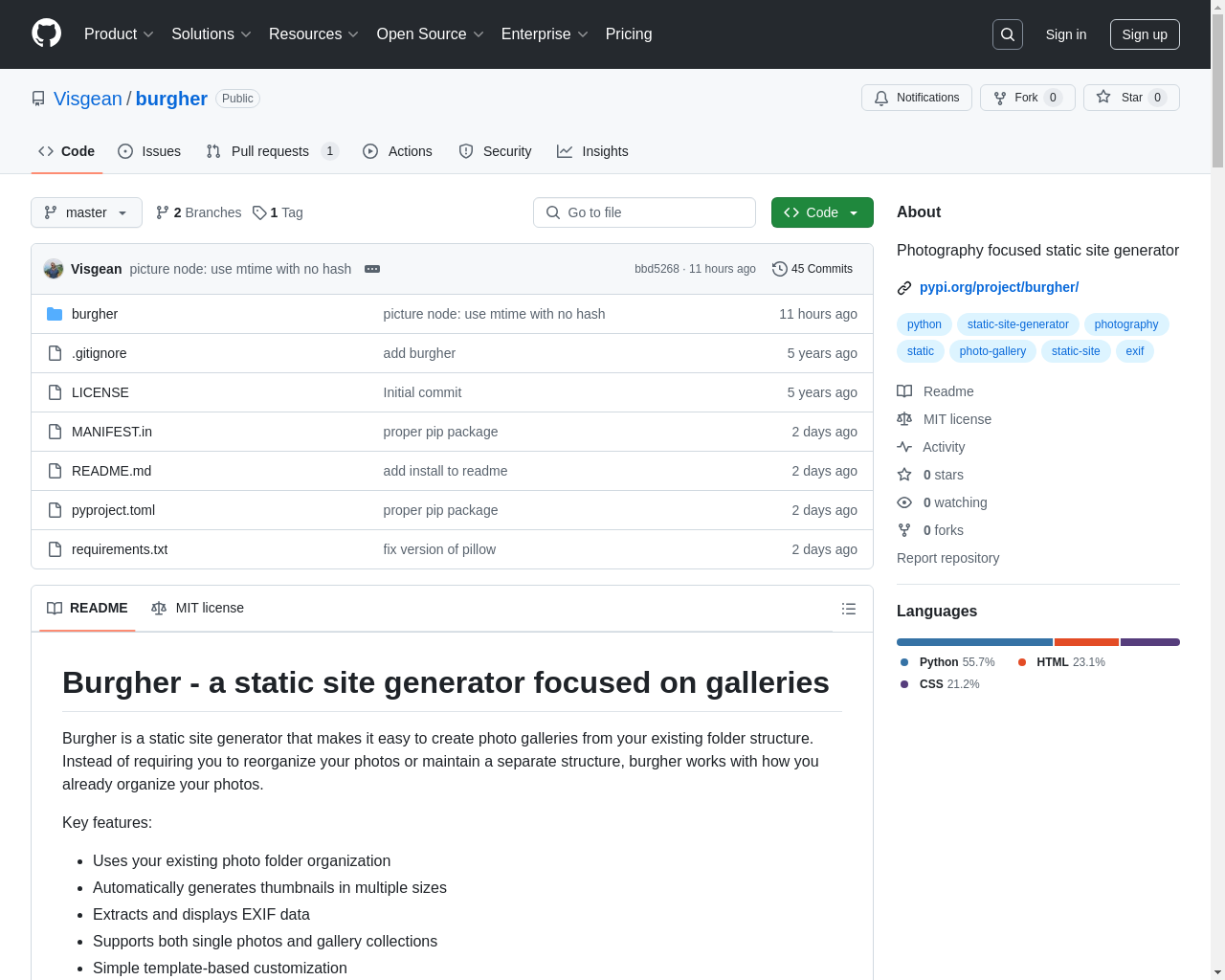The image size is (1225, 980).
Task: Click the requirements.txt file icon
Action: pyautogui.click(x=55, y=549)
